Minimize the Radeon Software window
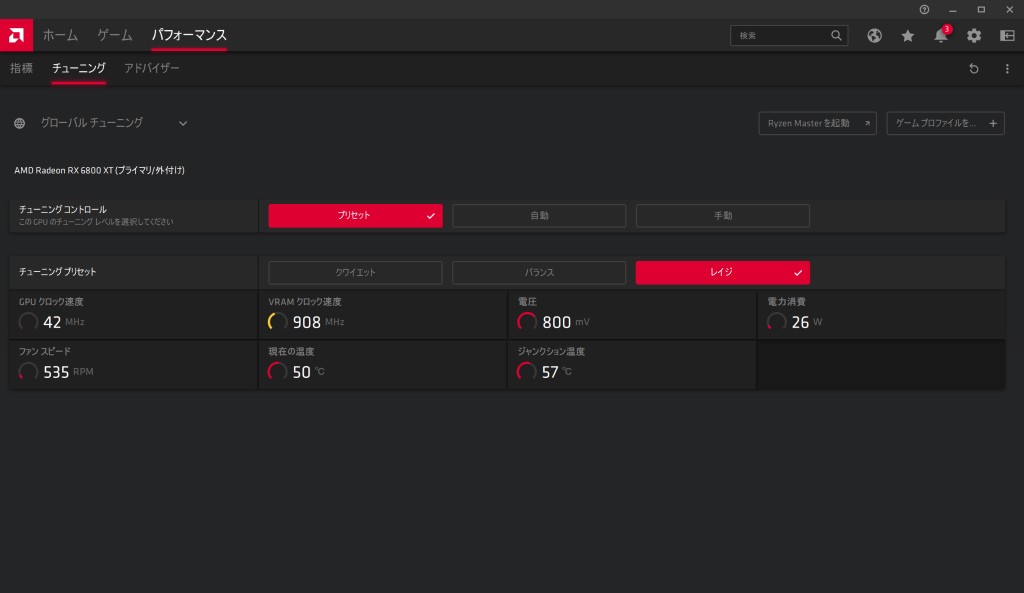This screenshot has height=593, width=1024. 953,10
